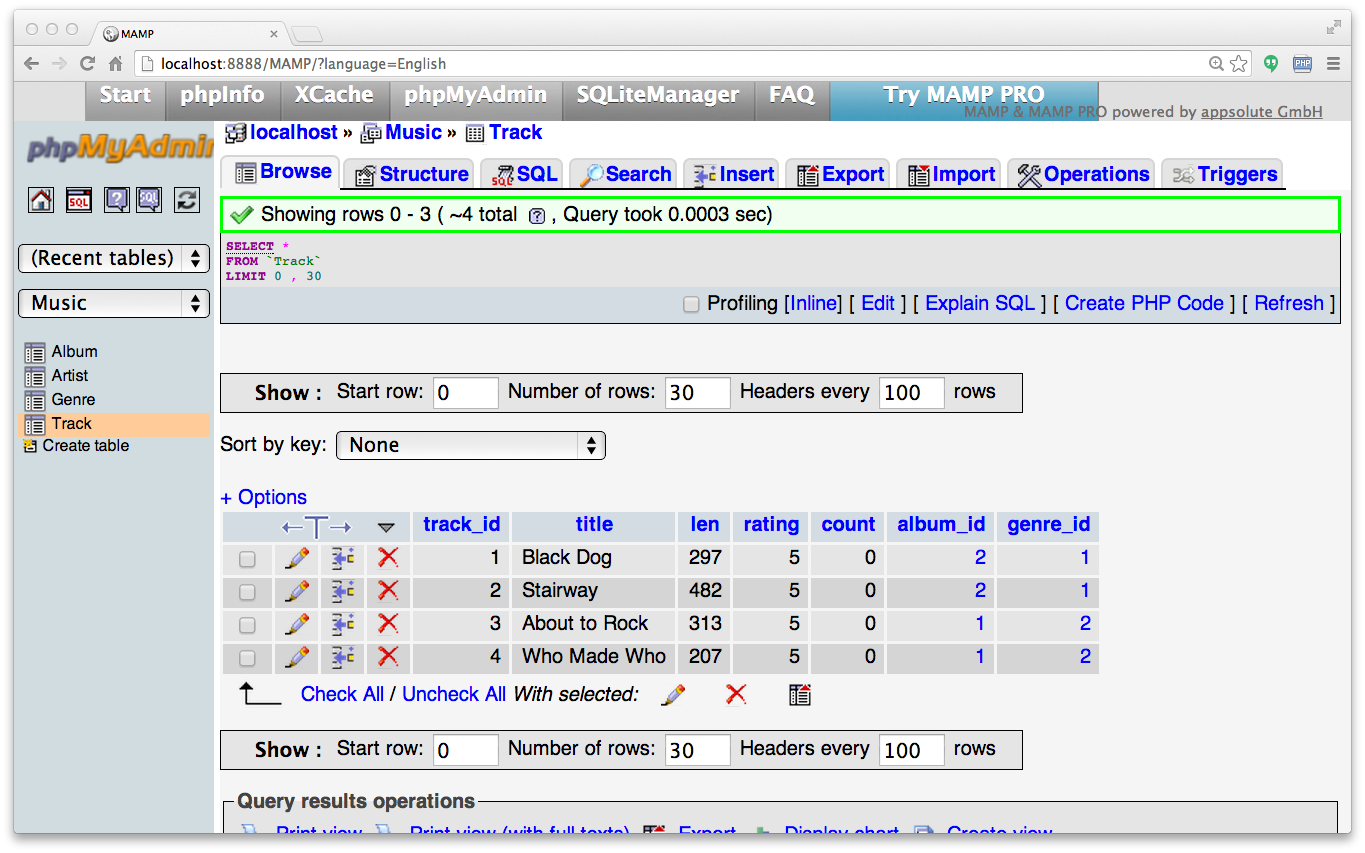This screenshot has width=1365, height=853.
Task: Check the Who Made Who row checkbox
Action: click(247, 658)
